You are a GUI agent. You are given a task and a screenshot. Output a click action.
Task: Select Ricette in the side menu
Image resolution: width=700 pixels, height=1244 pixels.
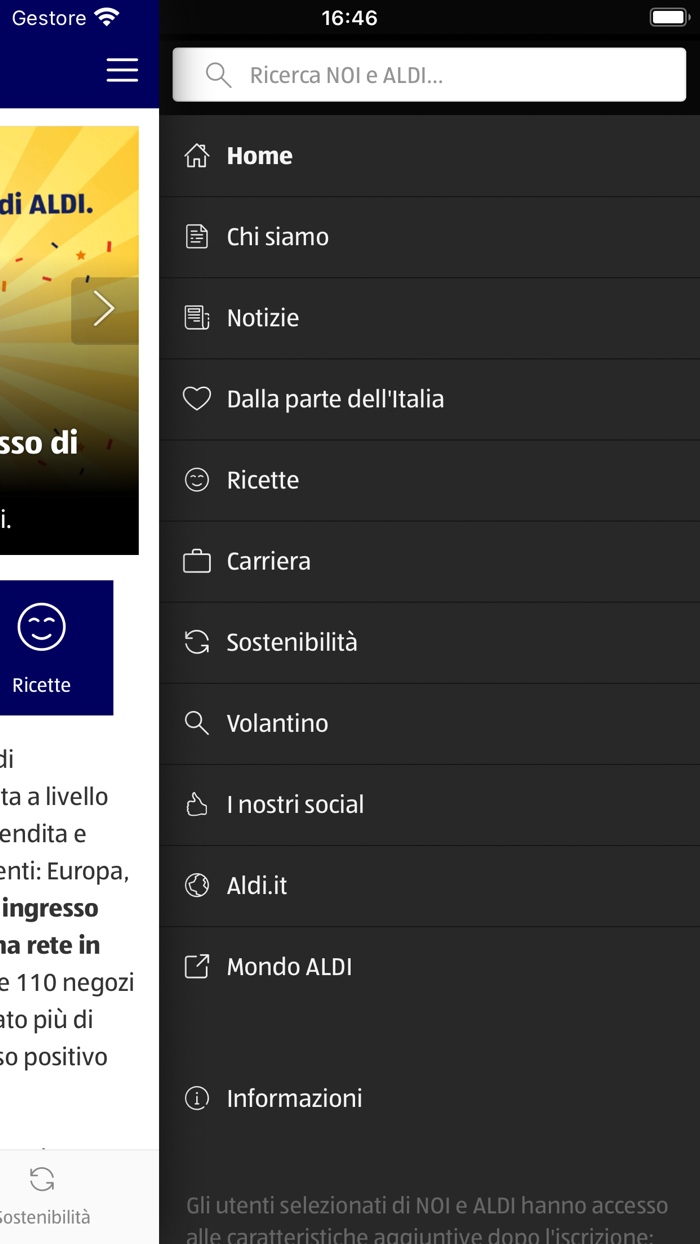(430, 480)
